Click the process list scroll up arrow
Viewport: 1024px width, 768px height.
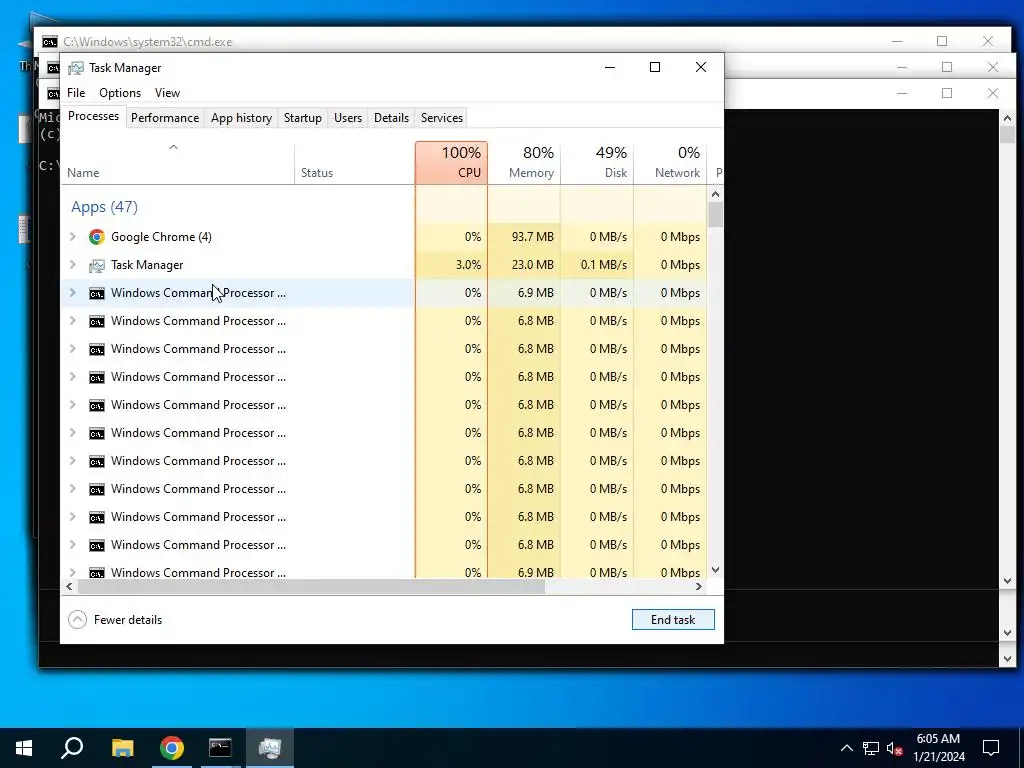[x=715, y=194]
